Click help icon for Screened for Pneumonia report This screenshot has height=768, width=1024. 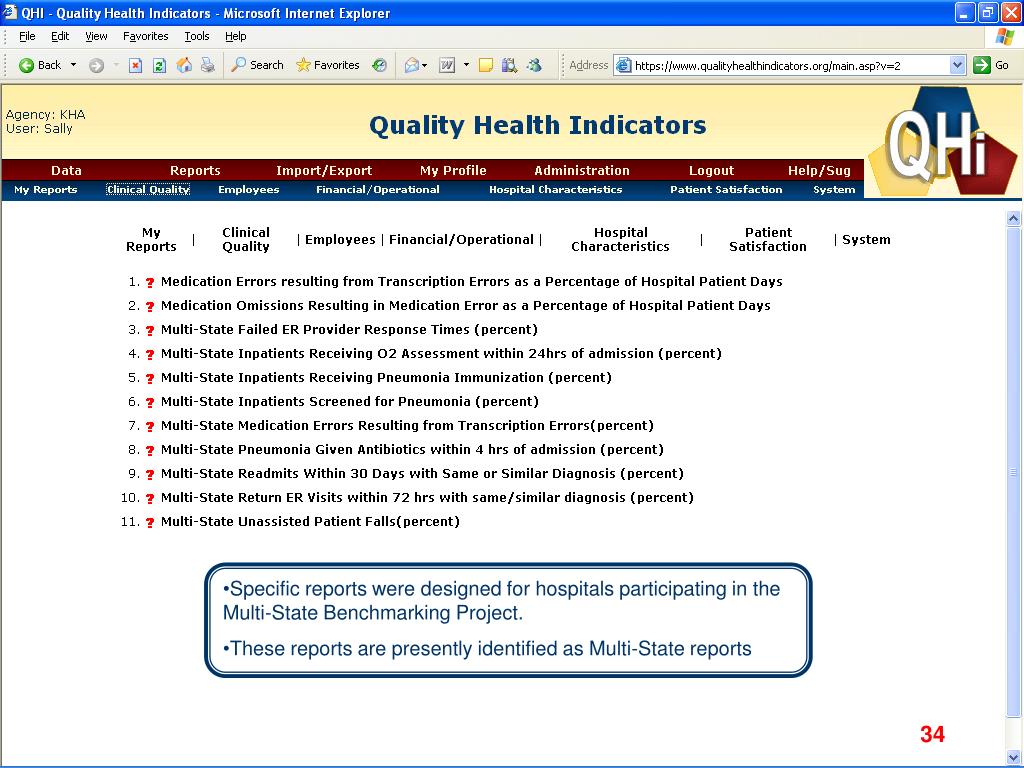(150, 402)
